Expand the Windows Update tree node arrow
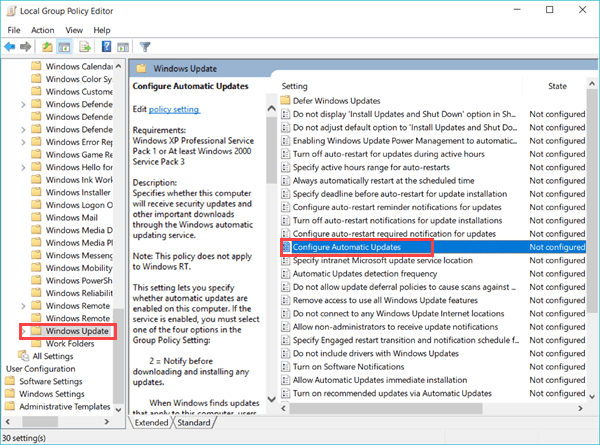This screenshot has height=445, width=600. tap(23, 331)
